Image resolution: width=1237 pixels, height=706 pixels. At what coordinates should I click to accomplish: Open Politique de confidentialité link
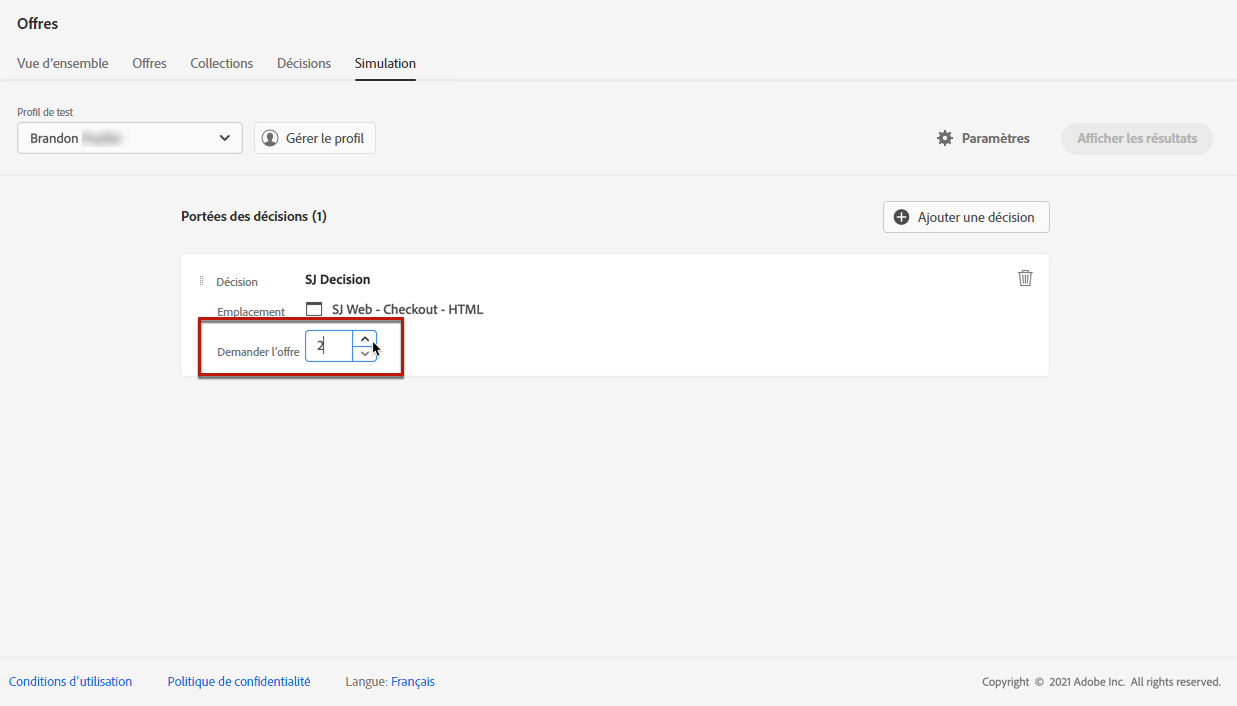pos(239,682)
